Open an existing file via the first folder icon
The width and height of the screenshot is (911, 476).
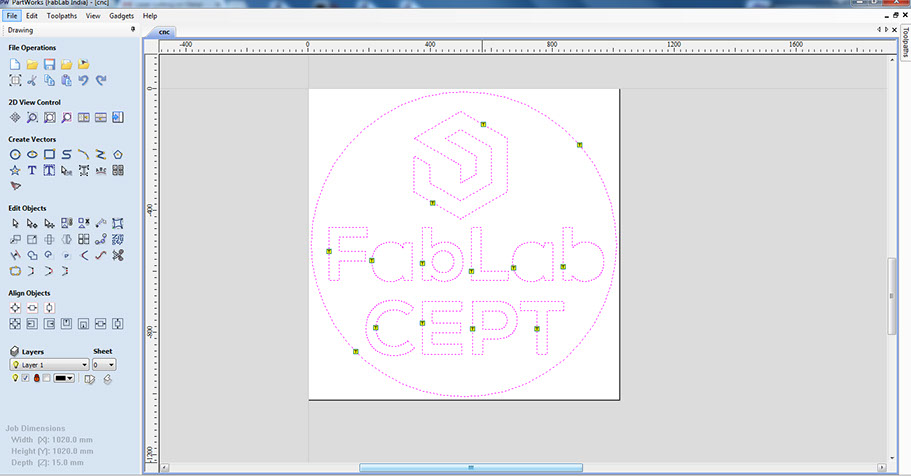(x=32, y=65)
